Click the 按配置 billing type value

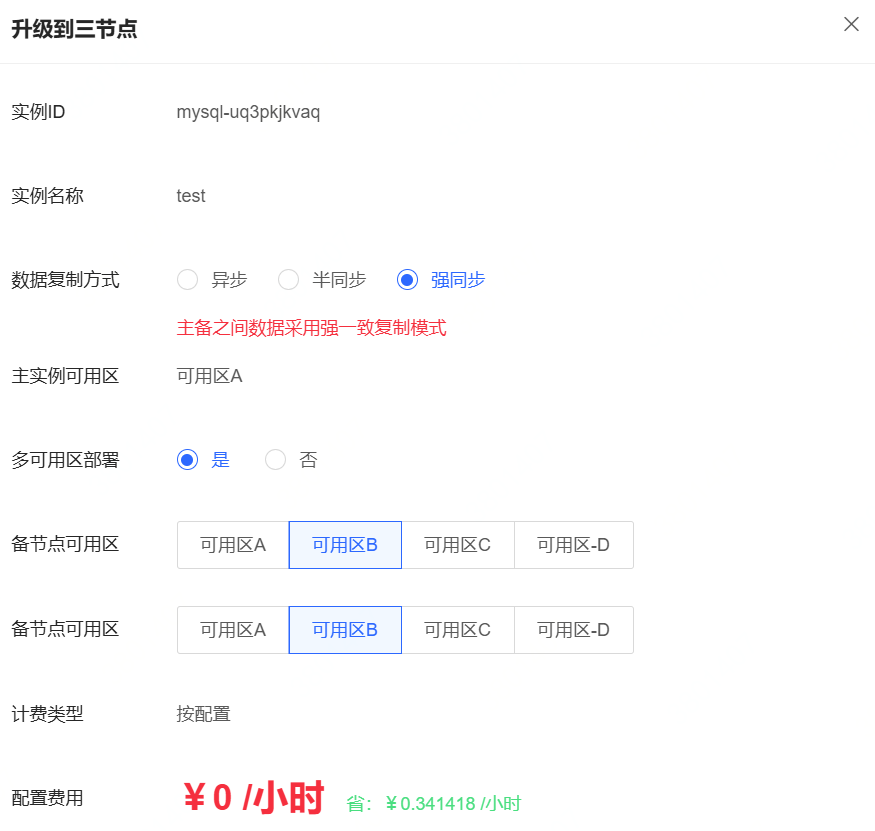click(204, 714)
